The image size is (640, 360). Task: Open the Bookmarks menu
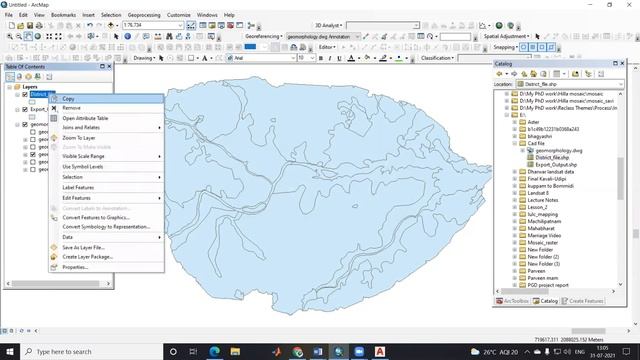tap(63, 15)
